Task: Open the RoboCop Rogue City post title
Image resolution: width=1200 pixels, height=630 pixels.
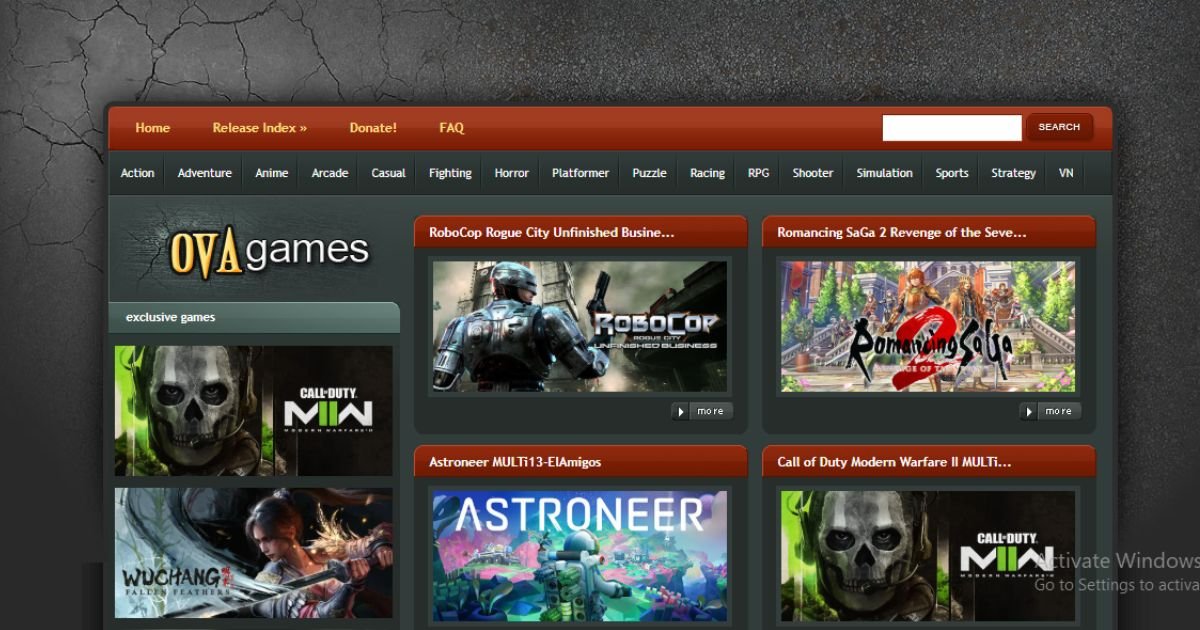Action: point(552,232)
